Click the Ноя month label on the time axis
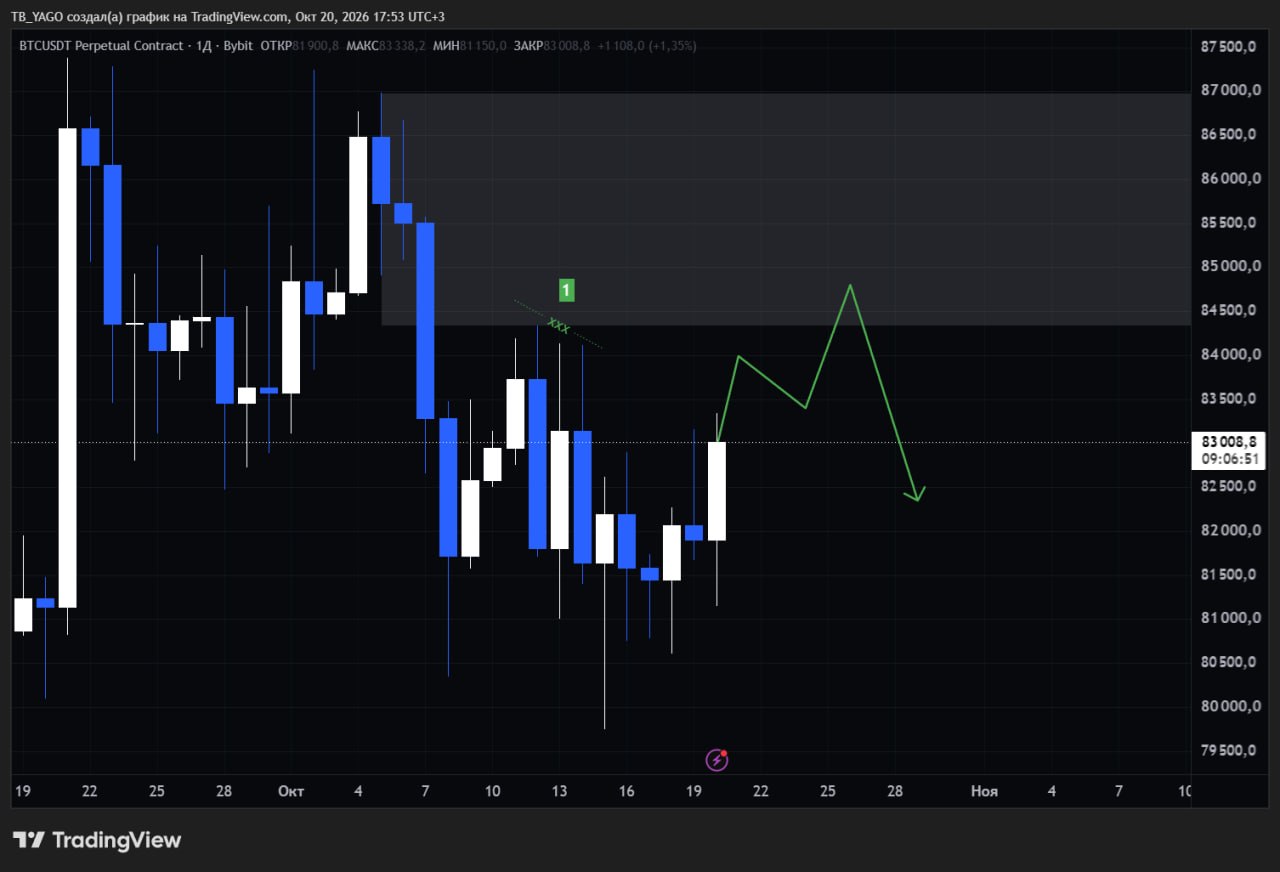Viewport: 1280px width, 872px height. (x=984, y=792)
